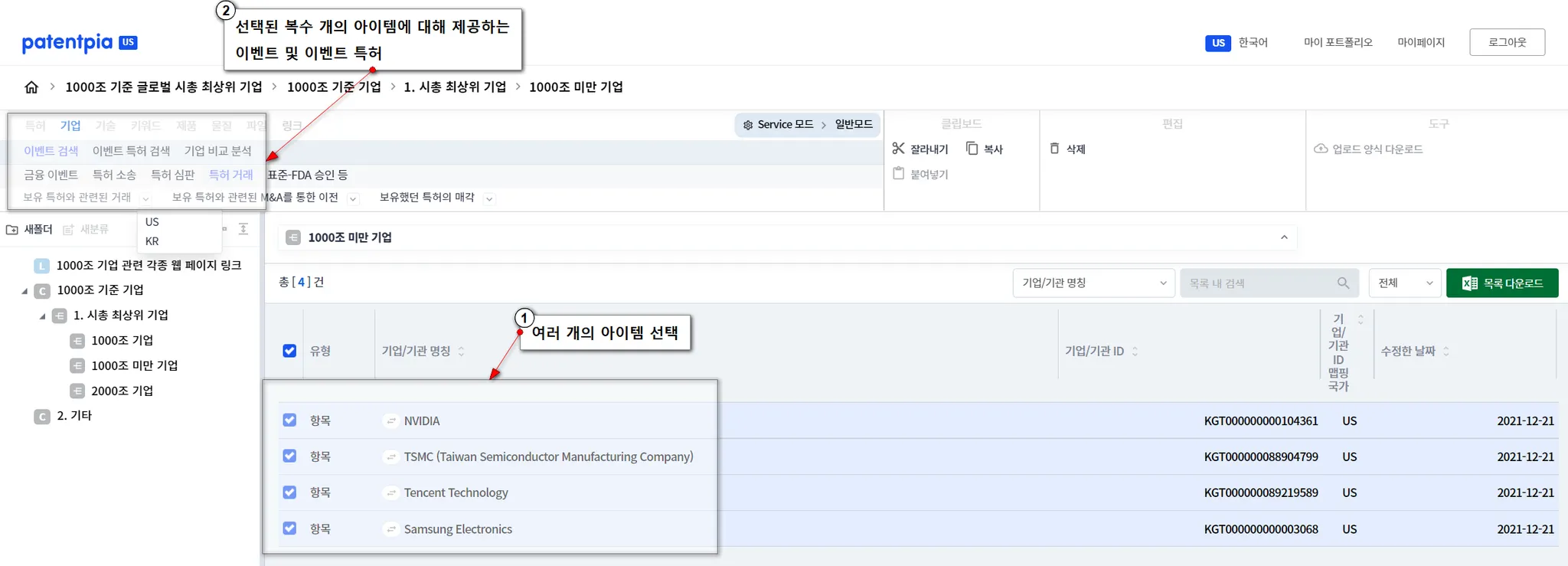Click the link icon beside Samsung Electronics

[x=391, y=529]
